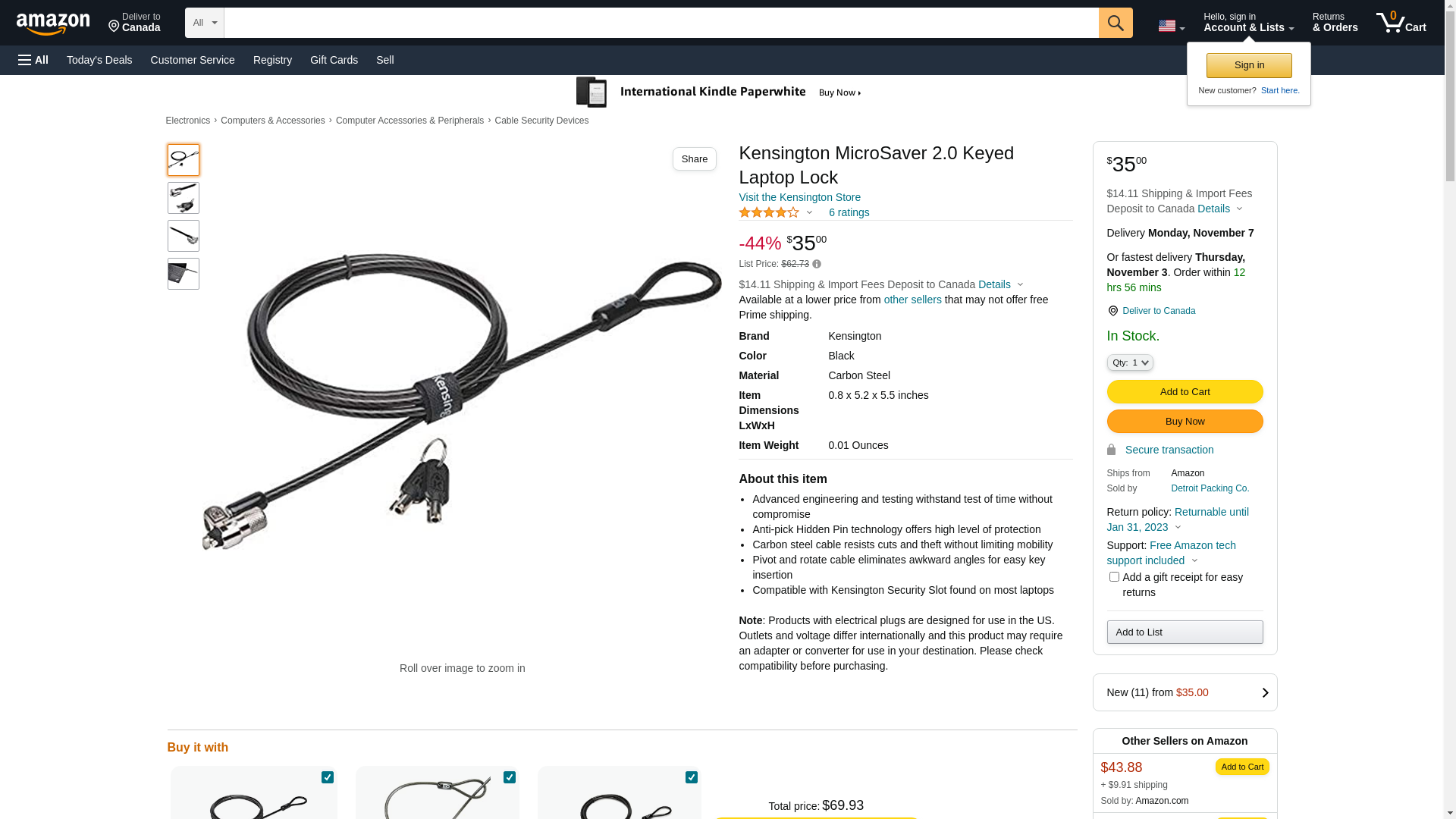This screenshot has height=819, width=1456.
Task: Select the second product image thumbnail
Action: [x=184, y=198]
